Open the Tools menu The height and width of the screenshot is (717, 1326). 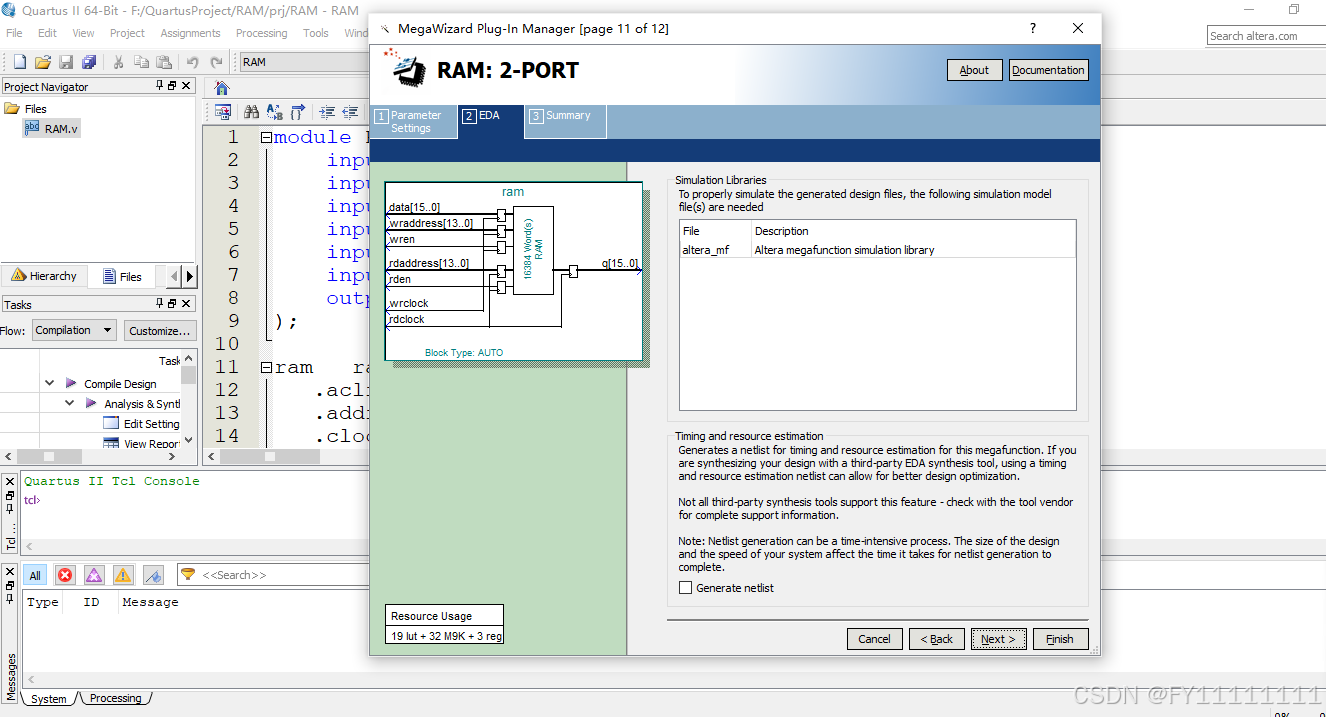coord(316,33)
